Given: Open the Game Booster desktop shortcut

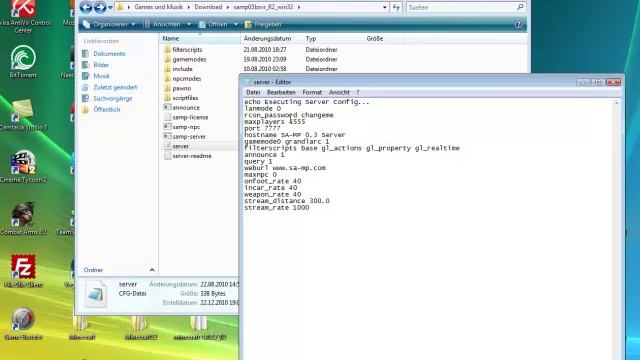Looking at the screenshot, I should (23, 324).
